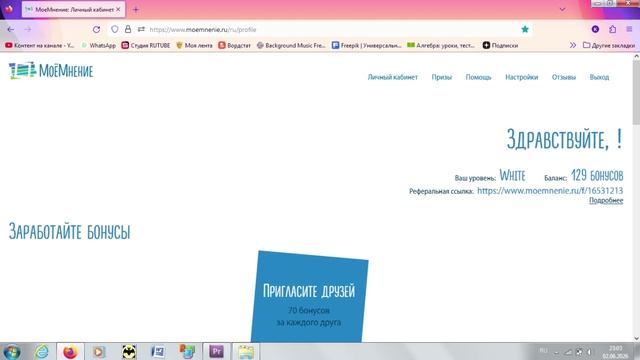Click the scrollbar down arrow
Image resolution: width=640 pixels, height=360 pixels.
(636, 338)
